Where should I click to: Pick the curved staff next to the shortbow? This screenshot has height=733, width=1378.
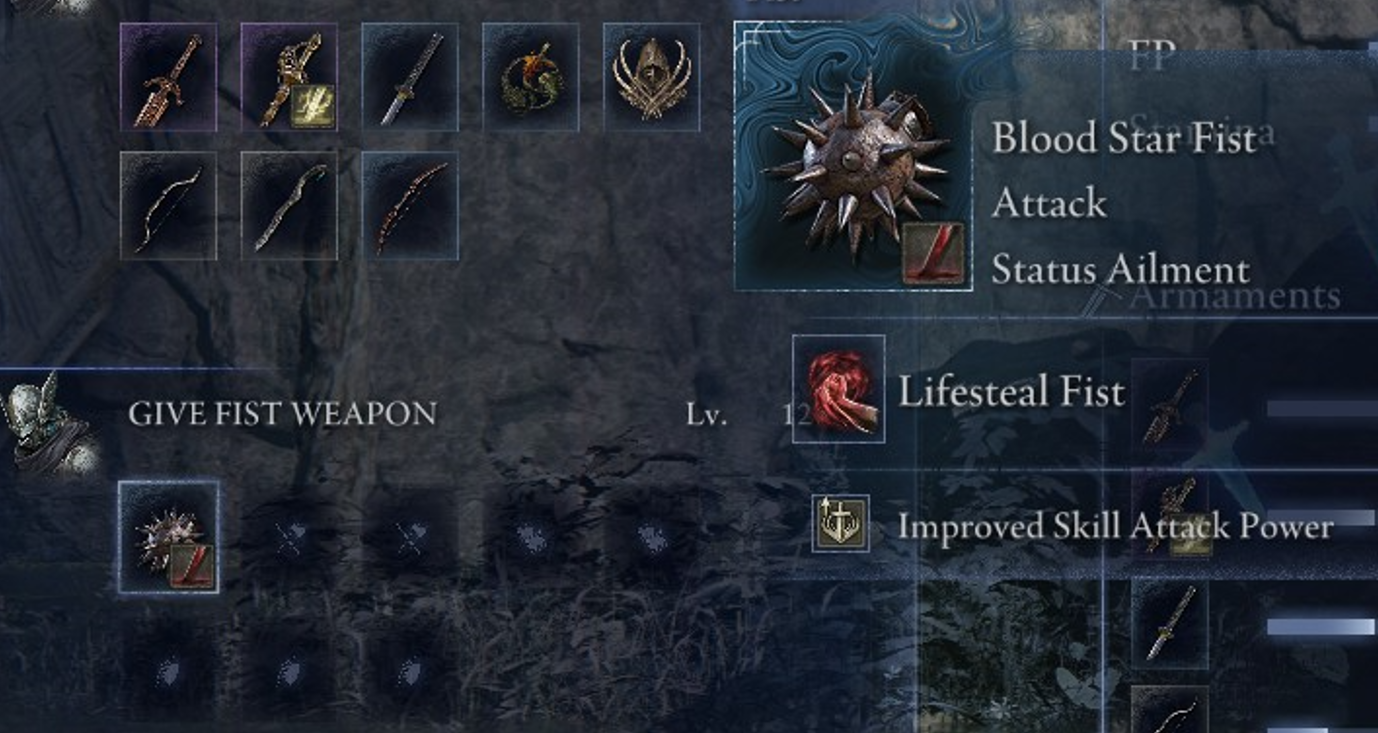pyautogui.click(x=289, y=206)
